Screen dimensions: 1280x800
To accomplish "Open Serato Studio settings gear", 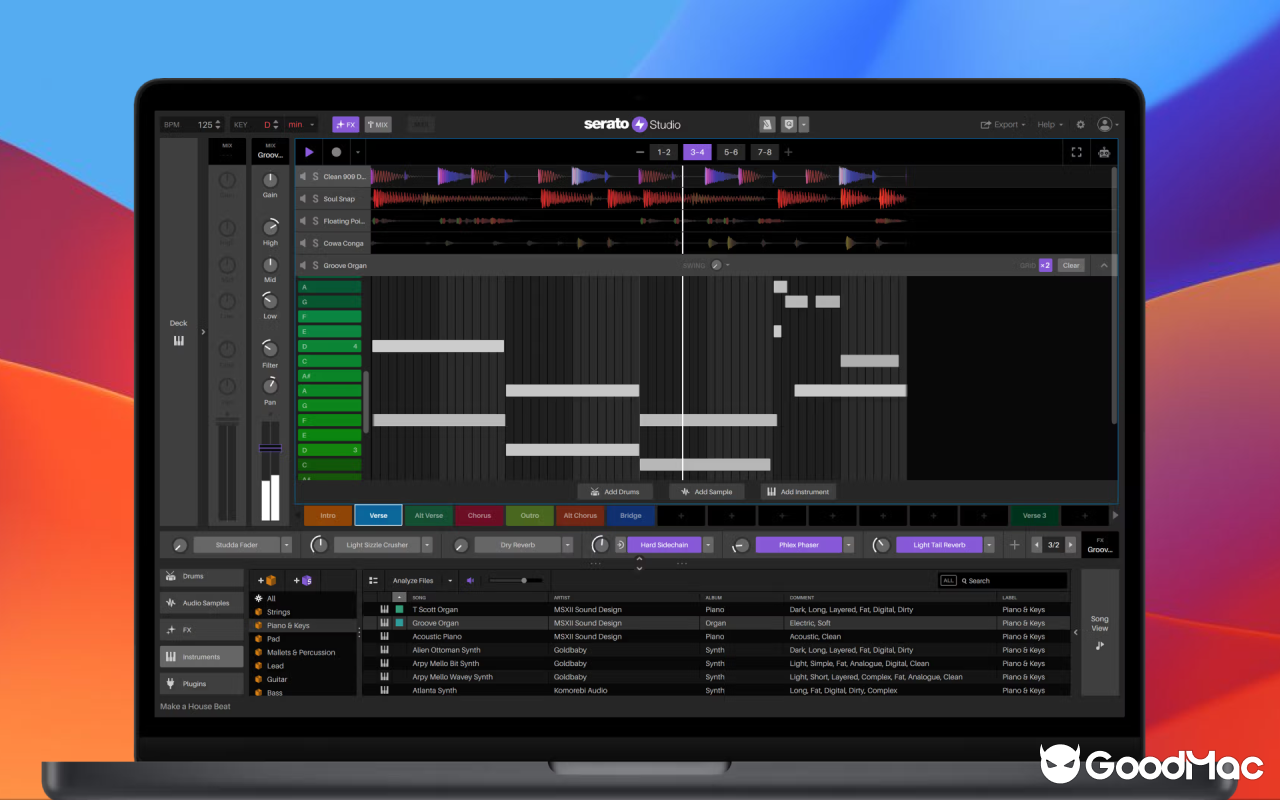I will [x=1080, y=124].
